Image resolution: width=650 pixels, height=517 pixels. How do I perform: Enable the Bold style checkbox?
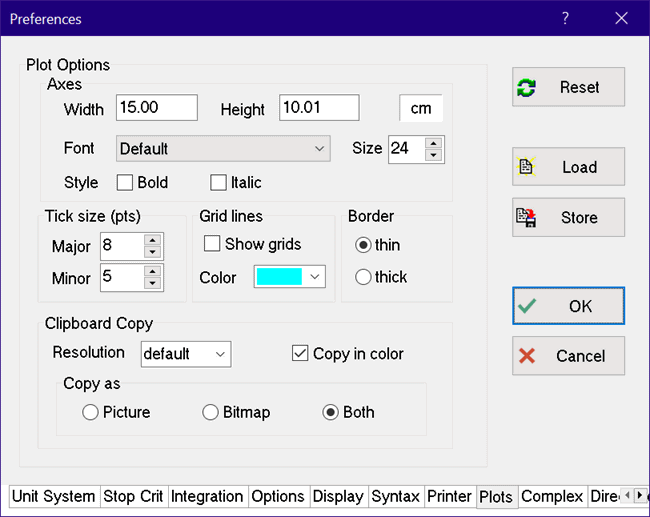pyautogui.click(x=125, y=182)
